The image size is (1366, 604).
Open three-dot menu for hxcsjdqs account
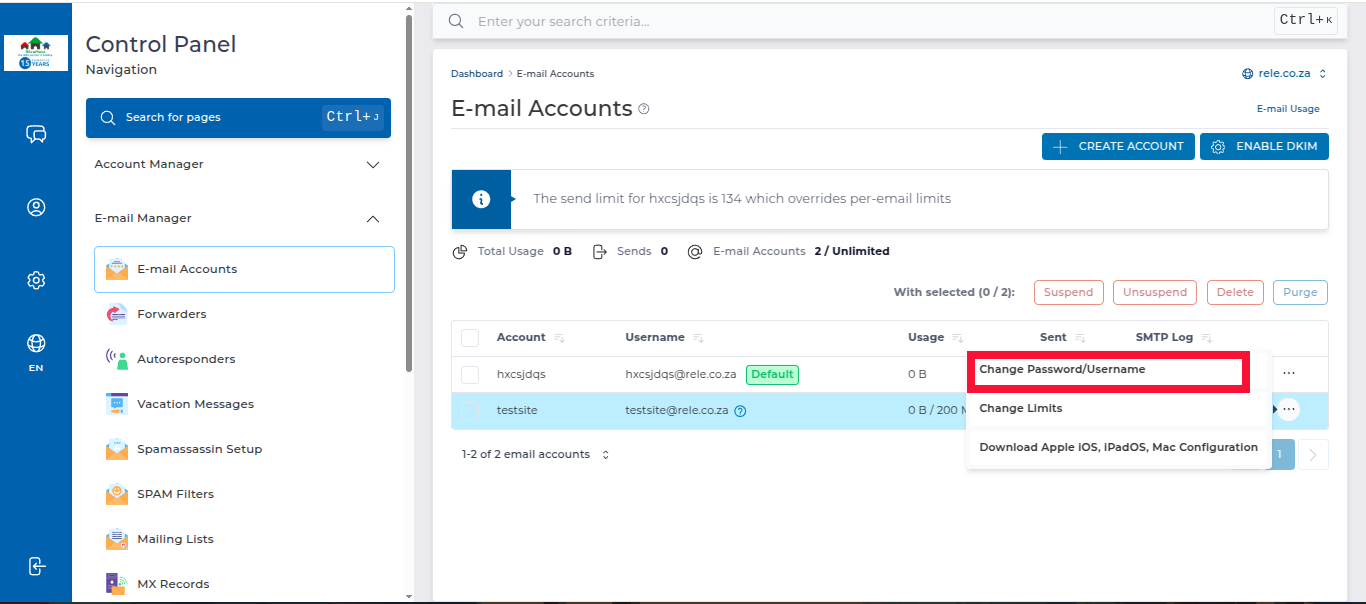point(1289,373)
